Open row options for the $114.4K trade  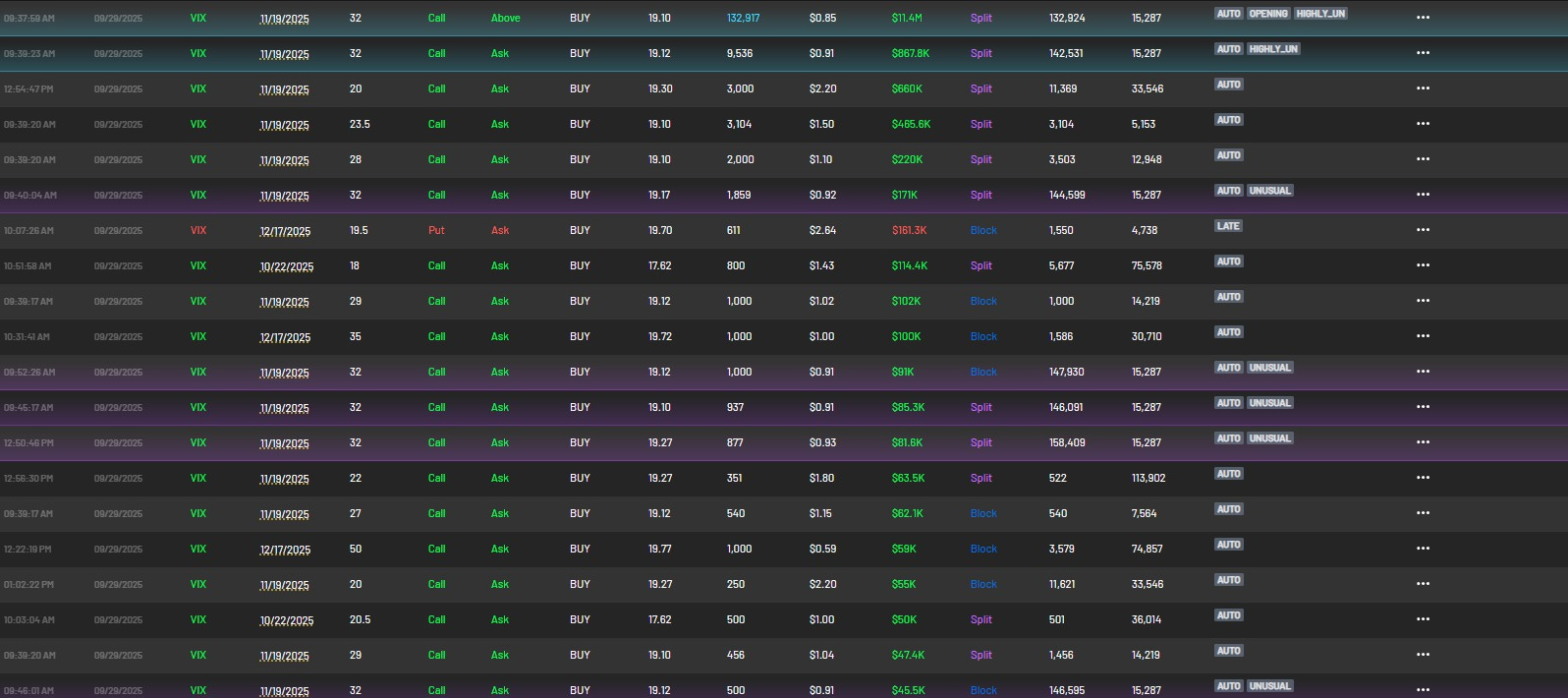pos(1423,265)
